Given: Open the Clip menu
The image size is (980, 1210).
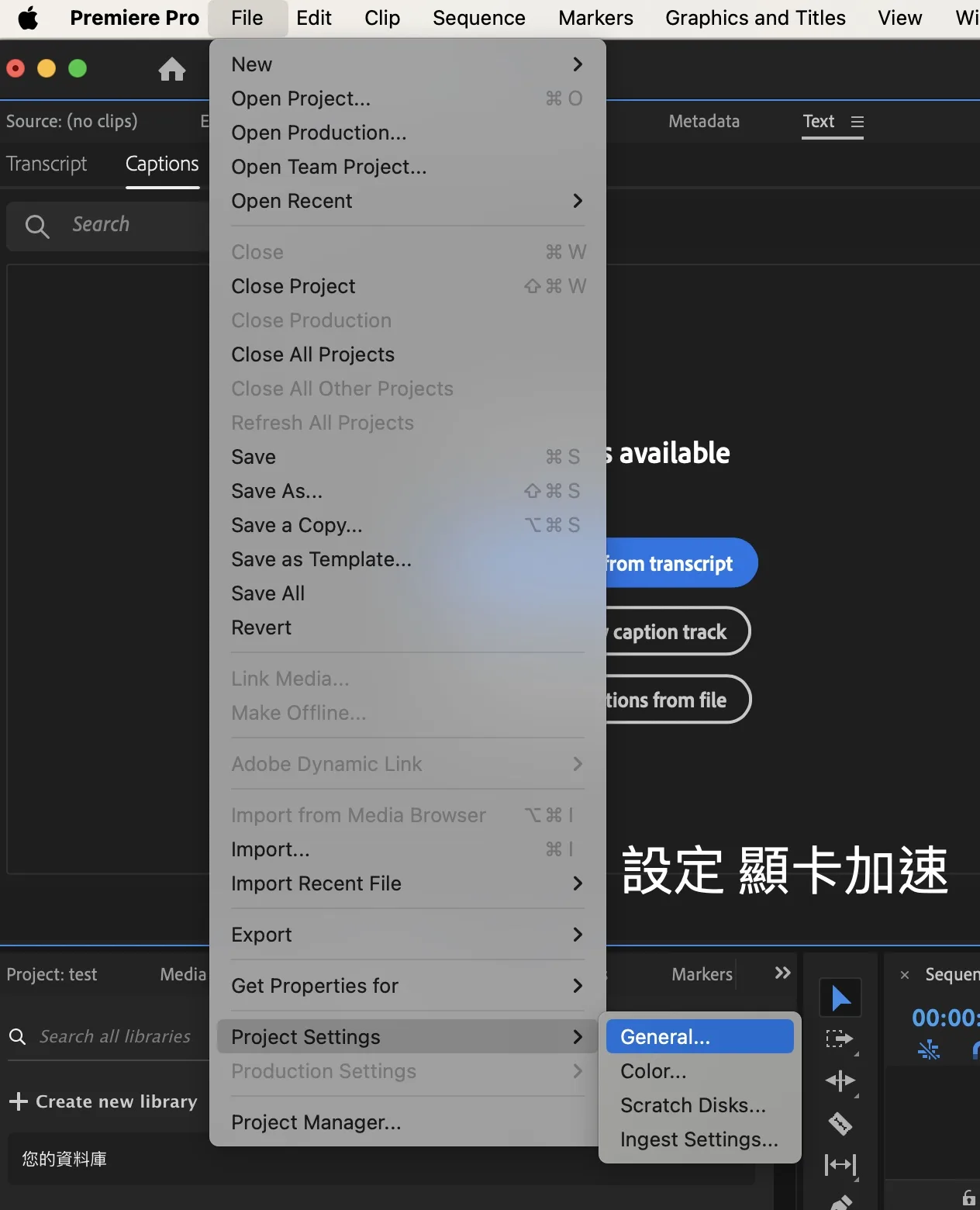Looking at the screenshot, I should click(x=382, y=18).
